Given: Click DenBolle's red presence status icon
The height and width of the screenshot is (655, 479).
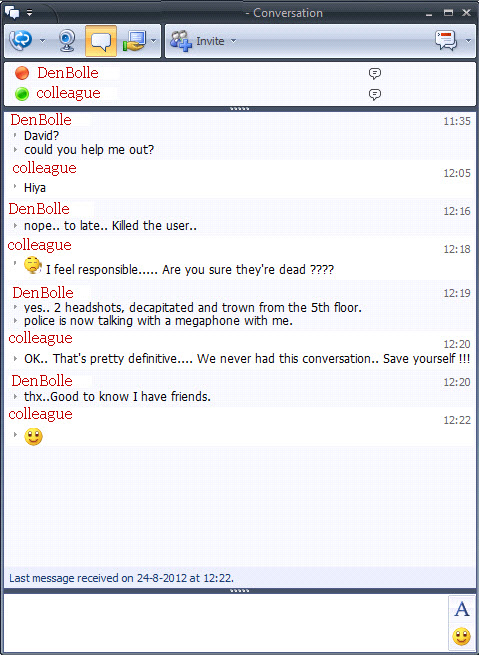Looking at the screenshot, I should click(22, 73).
